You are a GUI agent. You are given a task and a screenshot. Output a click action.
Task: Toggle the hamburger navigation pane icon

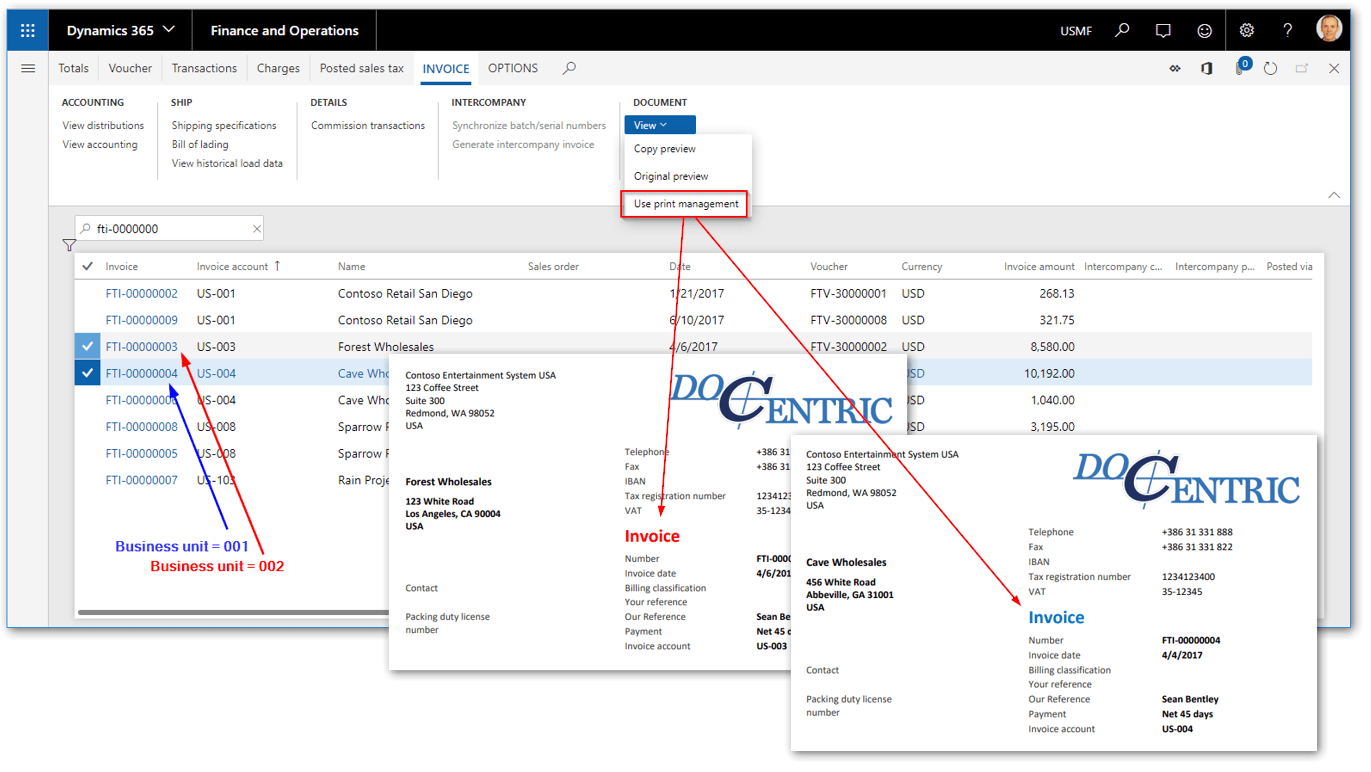[x=28, y=68]
